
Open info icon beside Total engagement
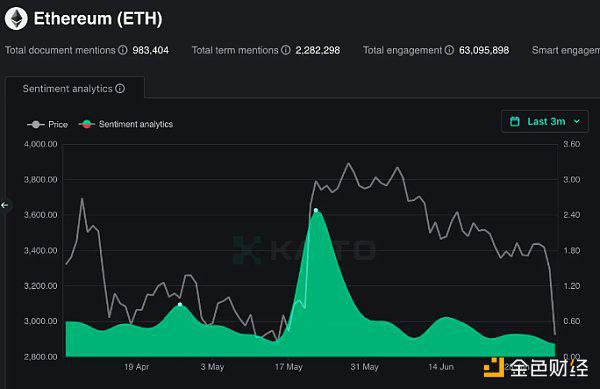tap(449, 50)
